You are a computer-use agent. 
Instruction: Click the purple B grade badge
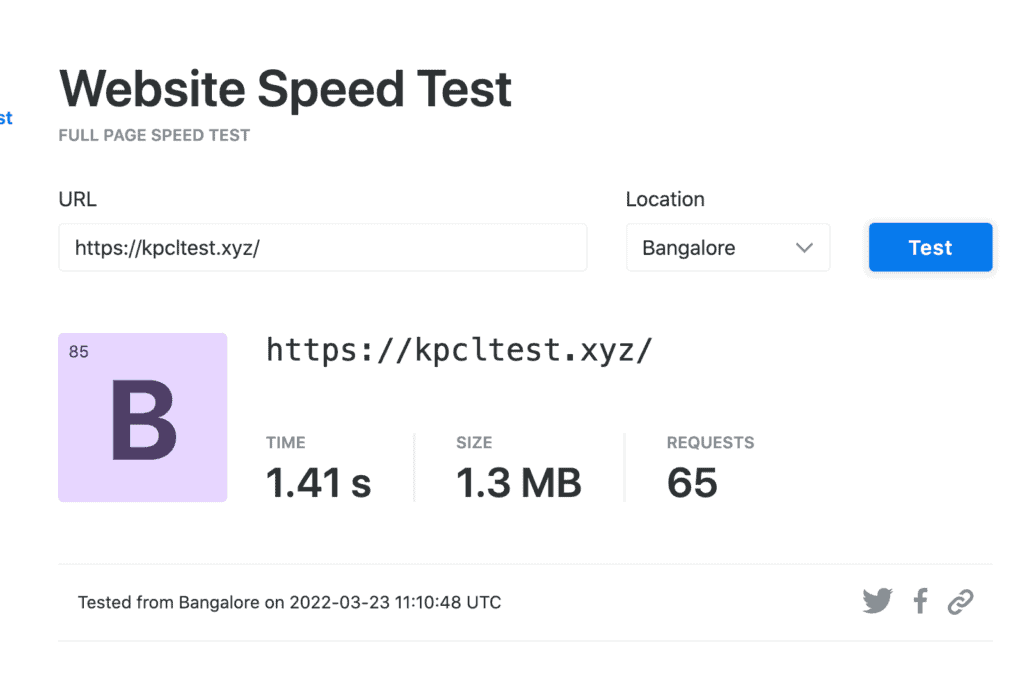[x=142, y=417]
